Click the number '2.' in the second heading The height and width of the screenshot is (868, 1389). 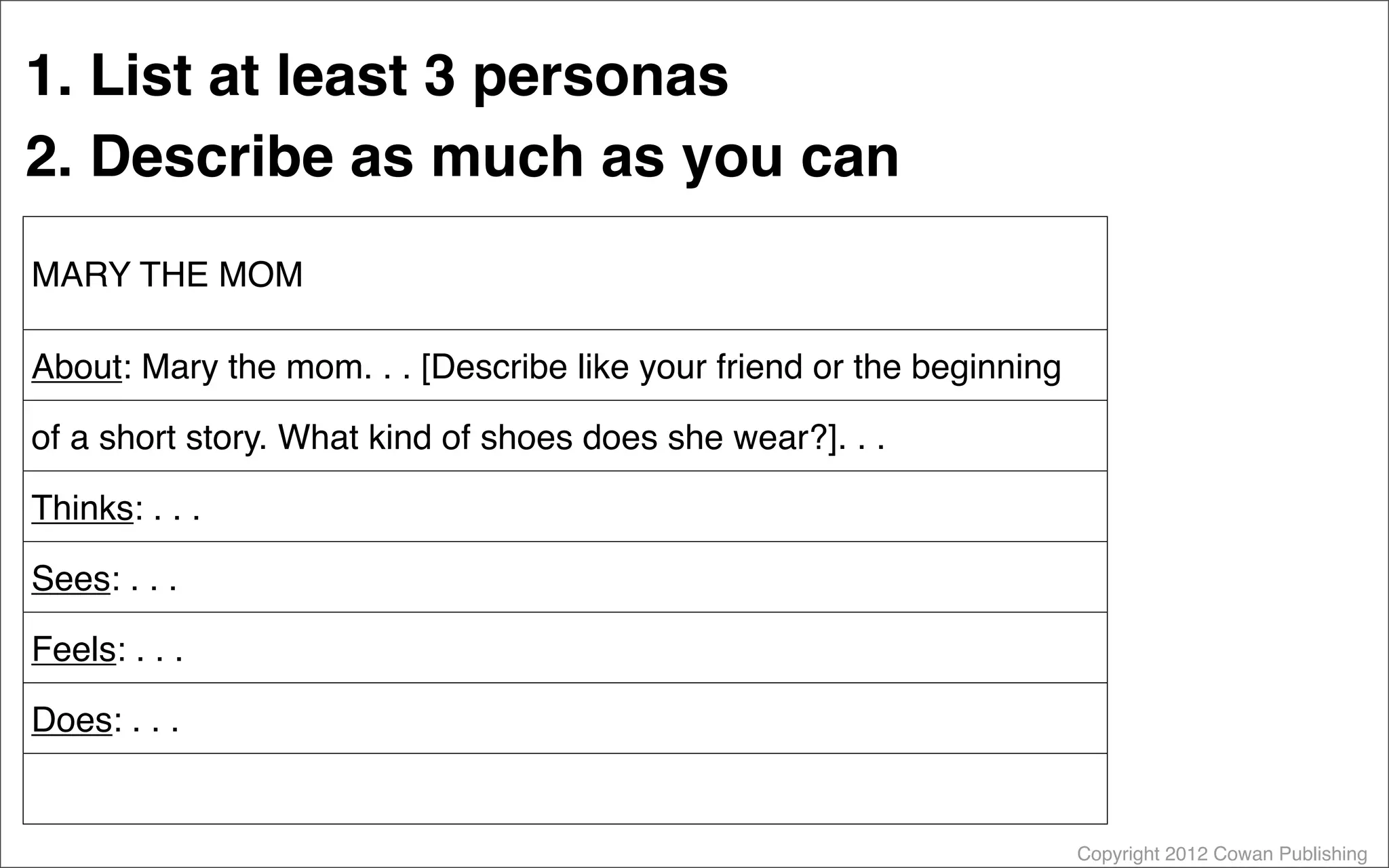pos(49,157)
